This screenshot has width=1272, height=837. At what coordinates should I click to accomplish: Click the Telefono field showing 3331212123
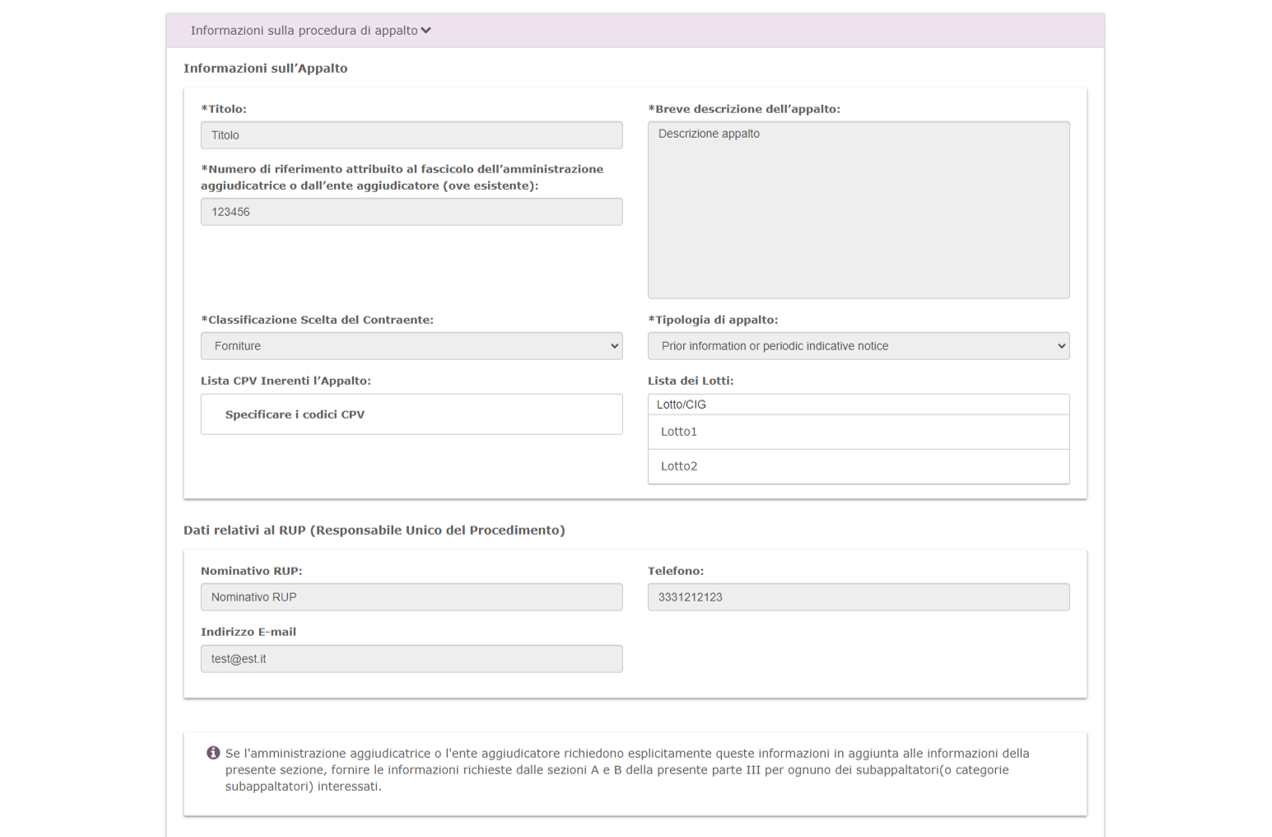pyautogui.click(x=858, y=597)
